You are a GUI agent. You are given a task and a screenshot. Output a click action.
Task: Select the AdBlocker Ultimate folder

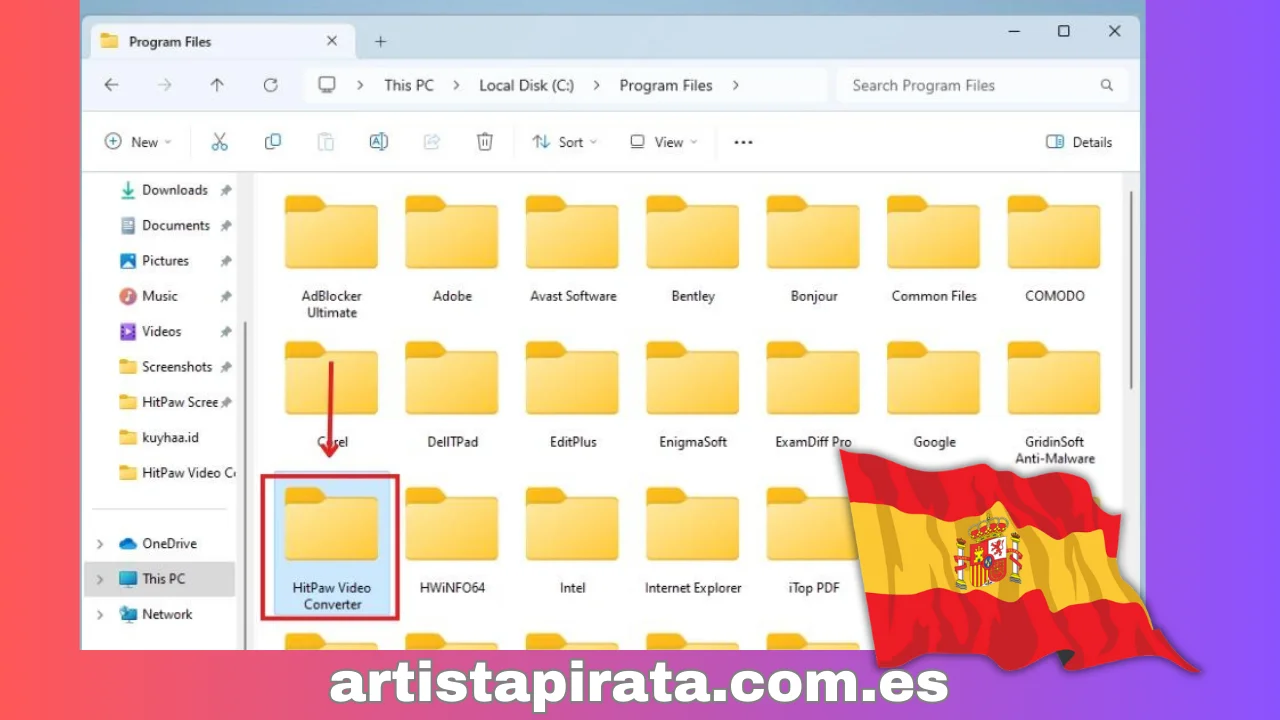[x=331, y=257]
